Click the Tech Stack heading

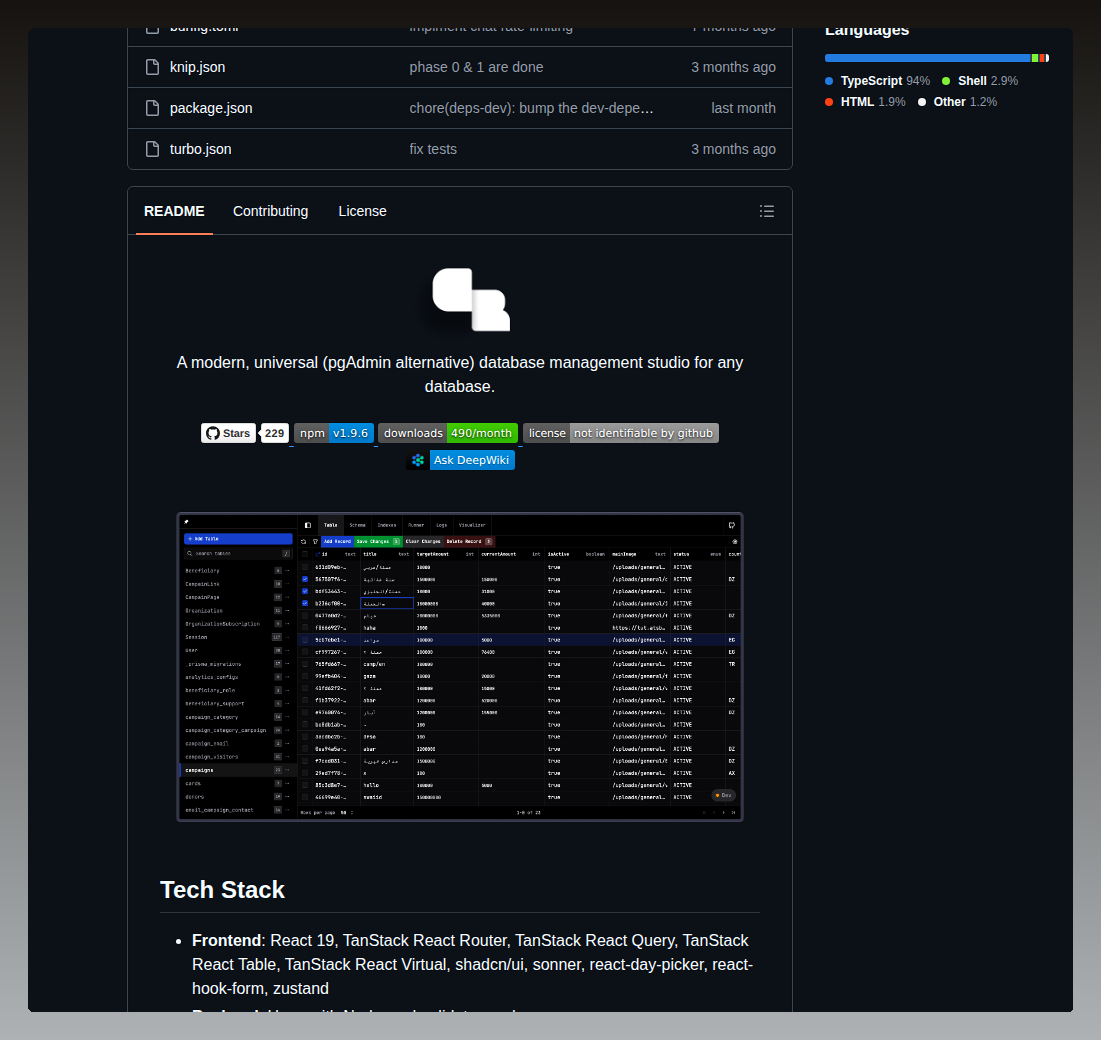pos(222,890)
